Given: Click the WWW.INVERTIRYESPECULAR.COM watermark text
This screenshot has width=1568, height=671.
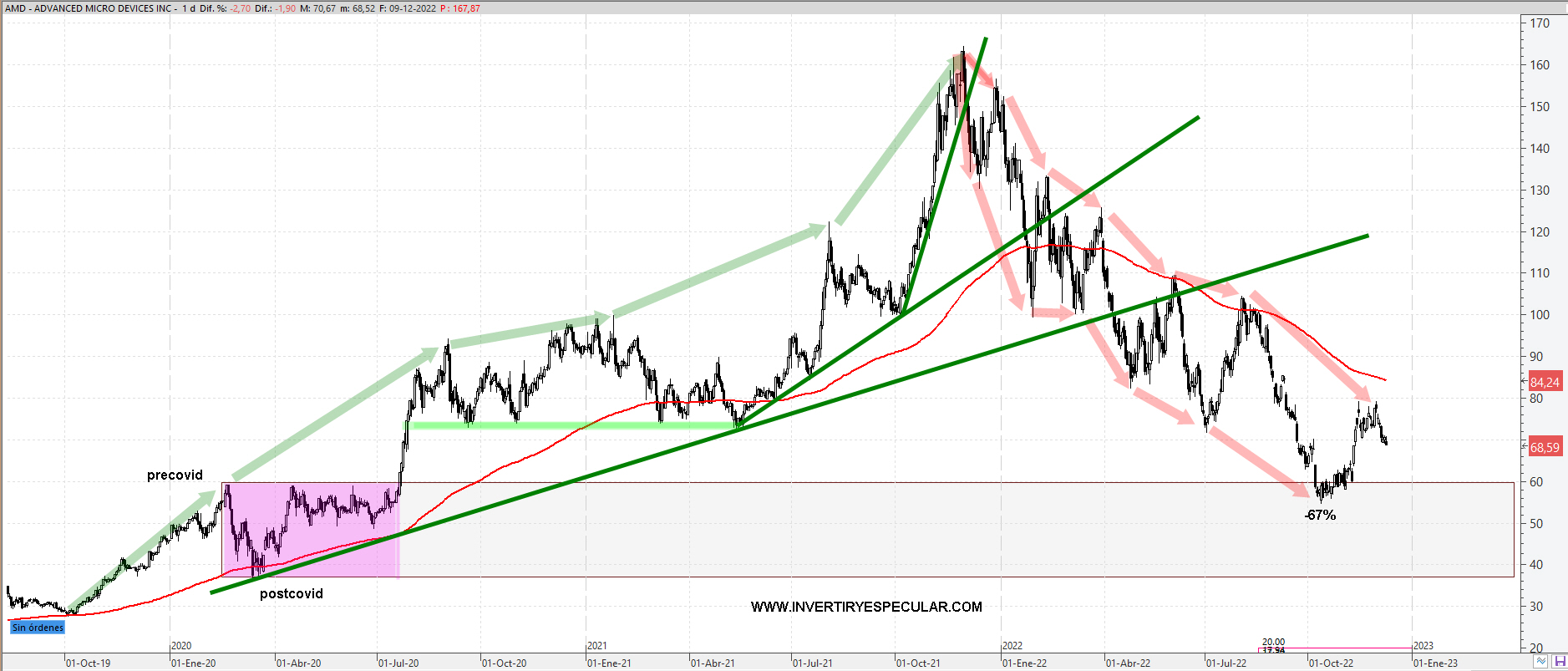Looking at the screenshot, I should (866, 607).
